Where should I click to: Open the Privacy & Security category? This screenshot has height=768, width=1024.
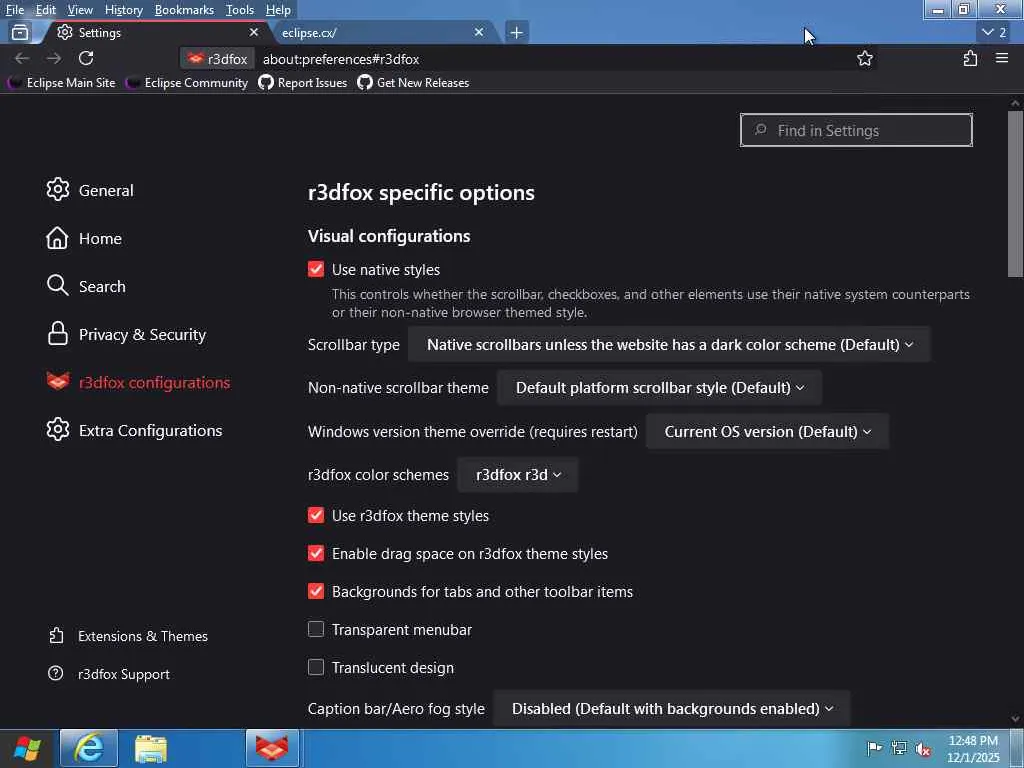click(126, 334)
